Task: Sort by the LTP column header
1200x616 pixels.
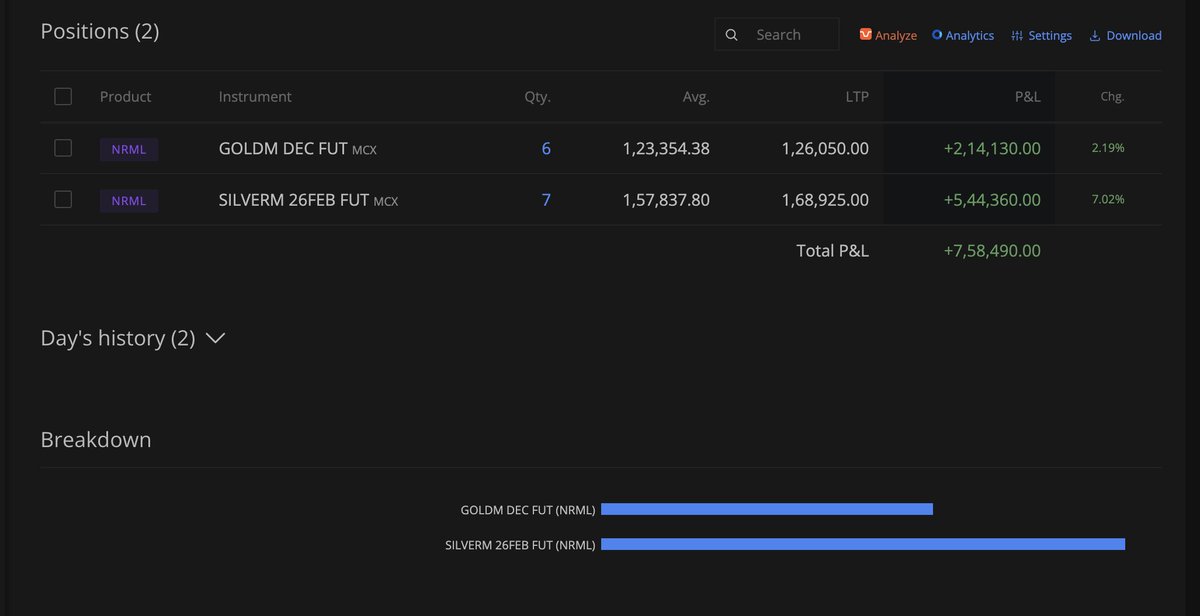Action: click(x=856, y=97)
